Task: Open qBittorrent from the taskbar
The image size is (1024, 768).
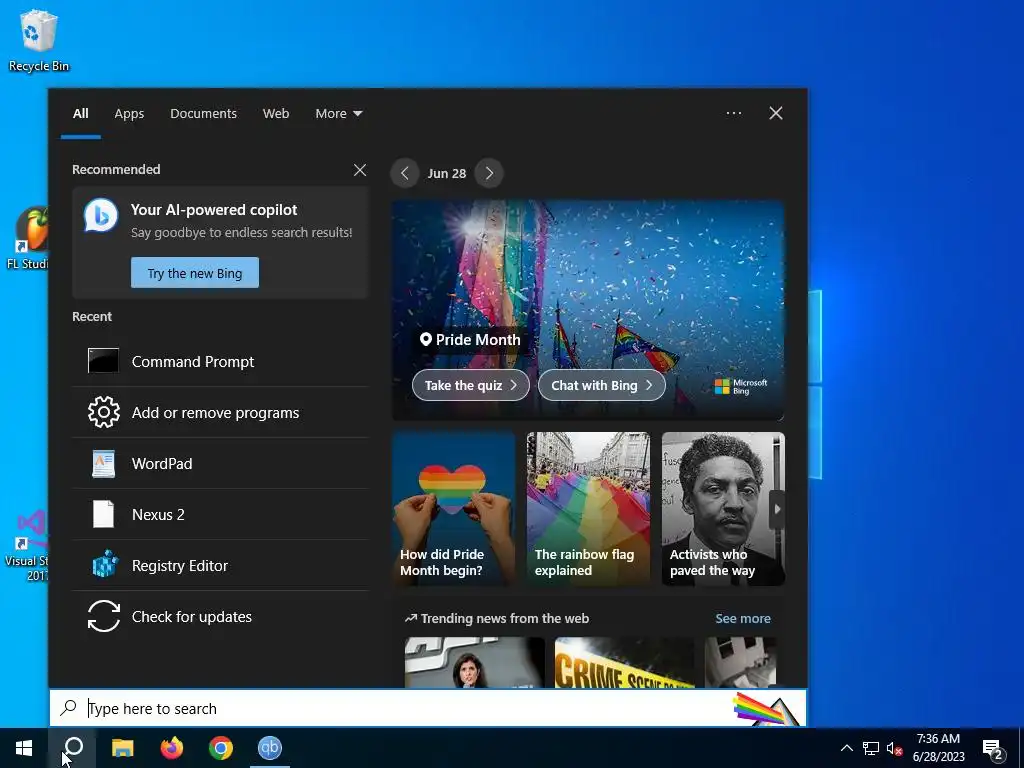Action: click(270, 748)
